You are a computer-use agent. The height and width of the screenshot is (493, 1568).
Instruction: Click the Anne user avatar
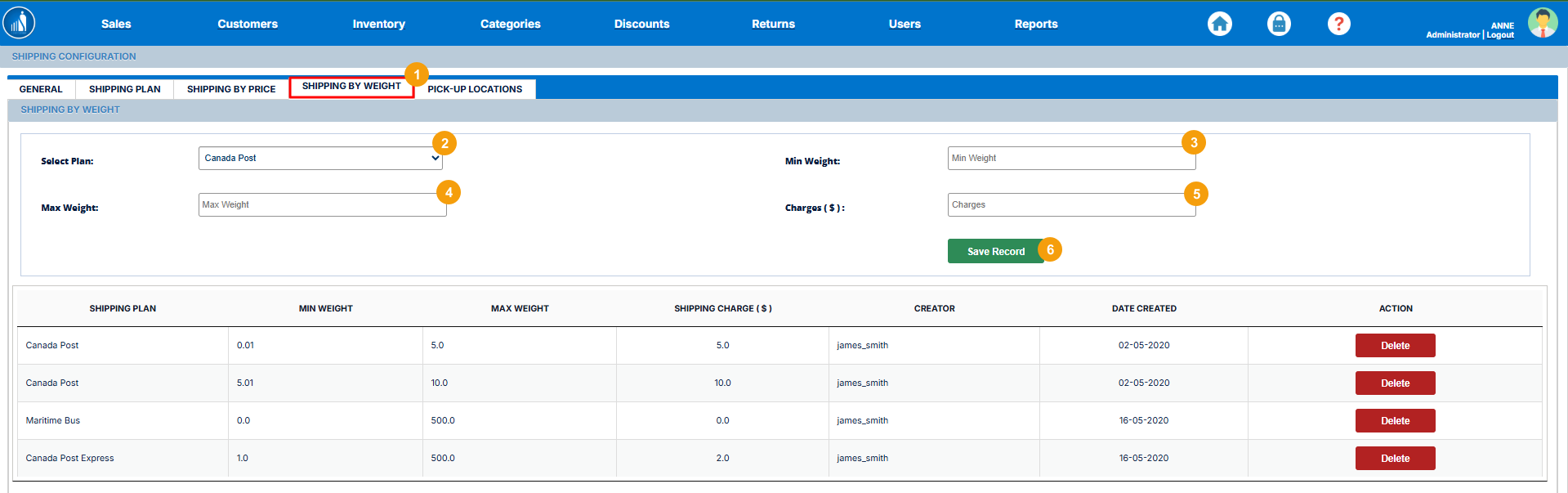(x=1542, y=23)
